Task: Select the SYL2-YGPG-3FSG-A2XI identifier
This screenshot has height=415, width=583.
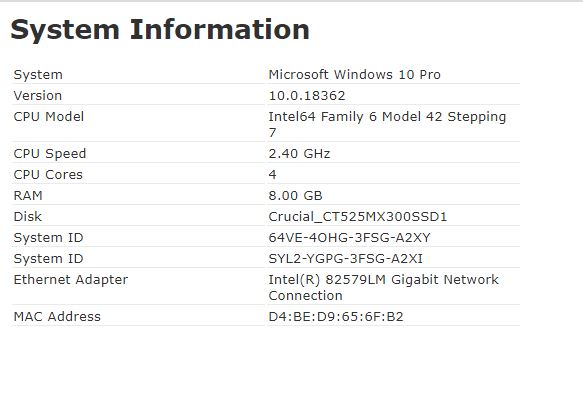Action: click(x=346, y=258)
